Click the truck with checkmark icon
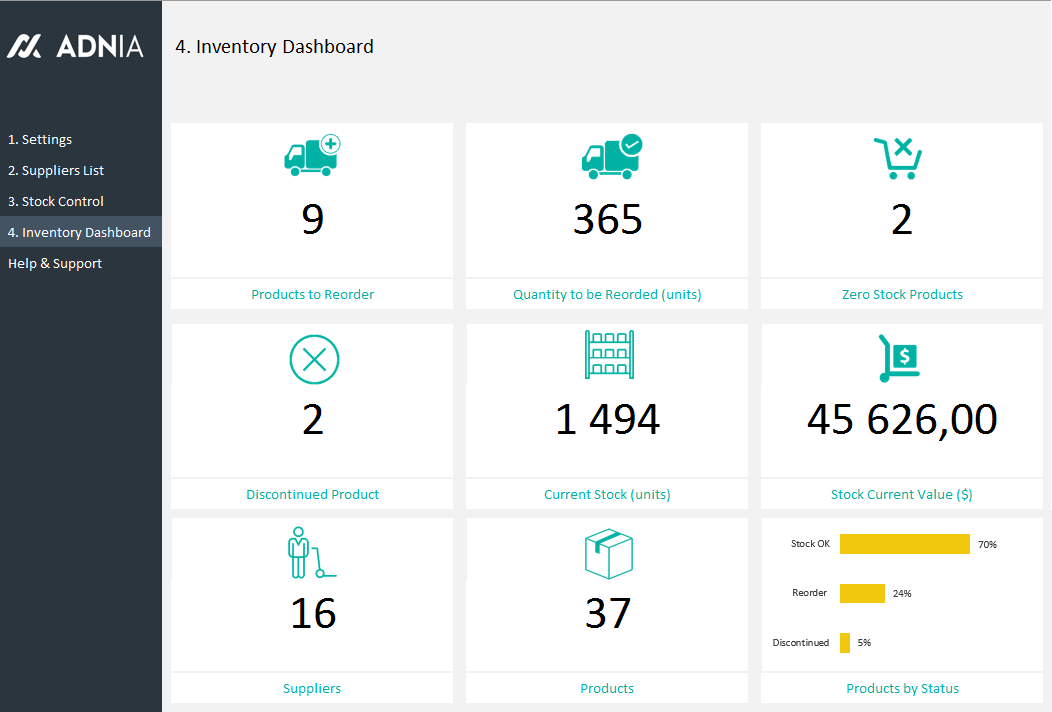 tap(610, 157)
